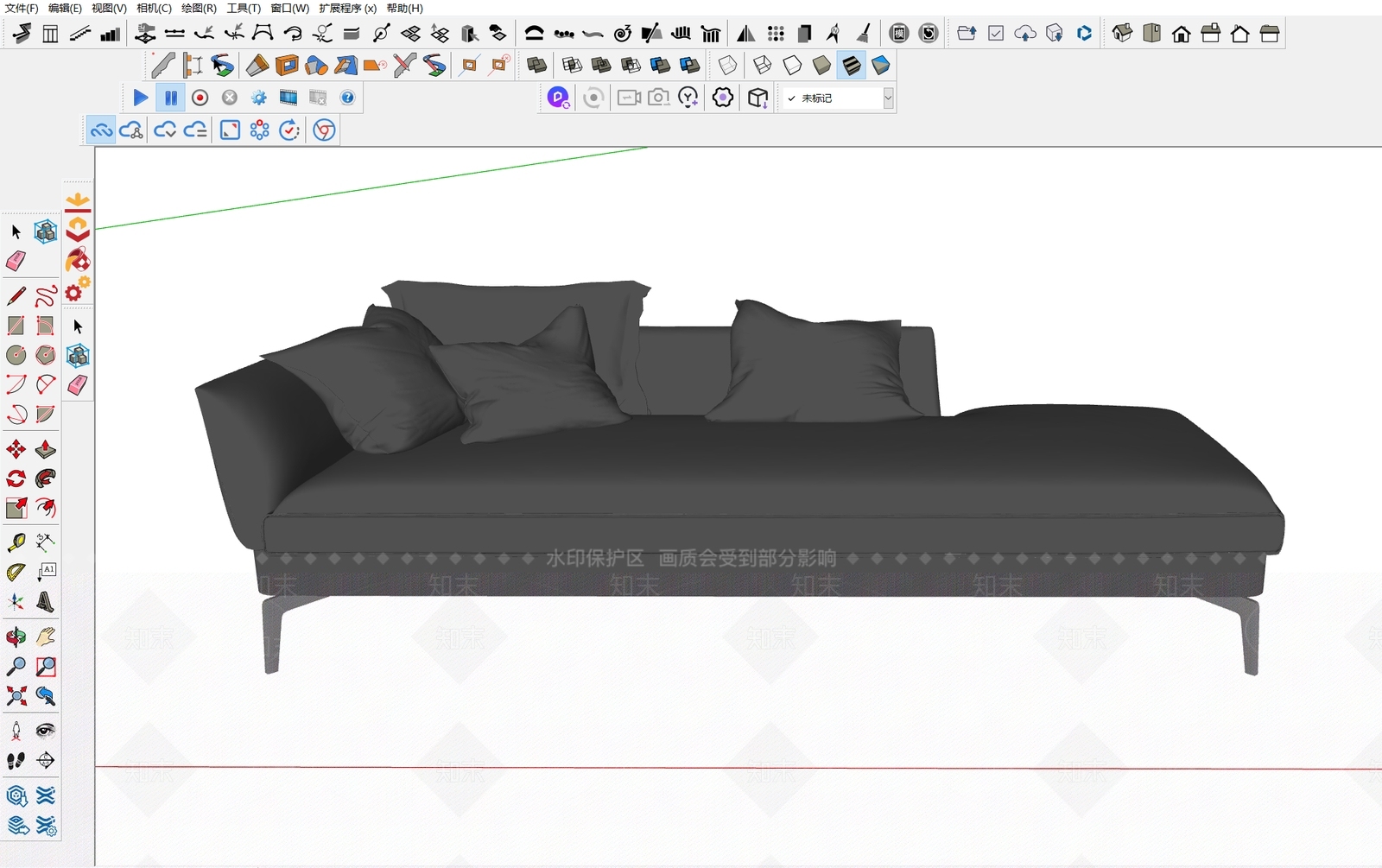Image resolution: width=1382 pixels, height=868 pixels.
Task: Open animation settings gear icon
Action: click(x=259, y=98)
